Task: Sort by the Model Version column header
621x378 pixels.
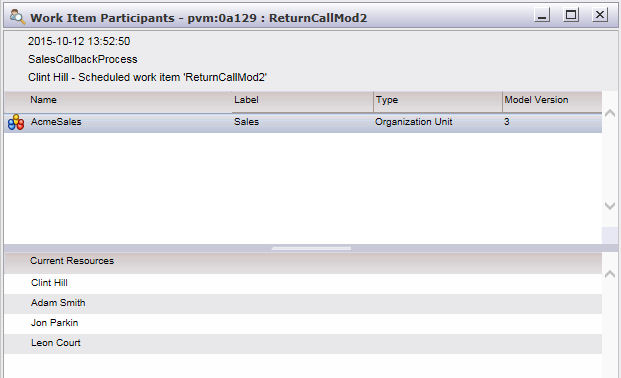Action: click(x=552, y=101)
